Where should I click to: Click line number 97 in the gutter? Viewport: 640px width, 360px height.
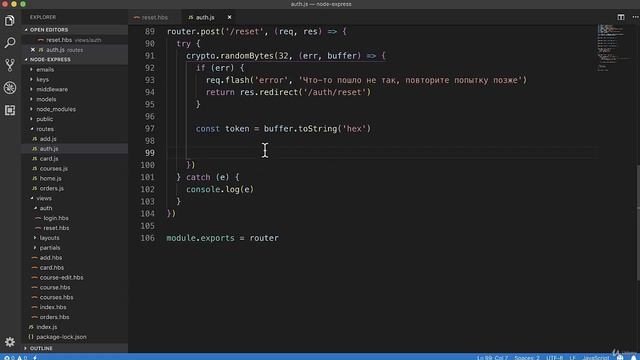[x=150, y=129]
